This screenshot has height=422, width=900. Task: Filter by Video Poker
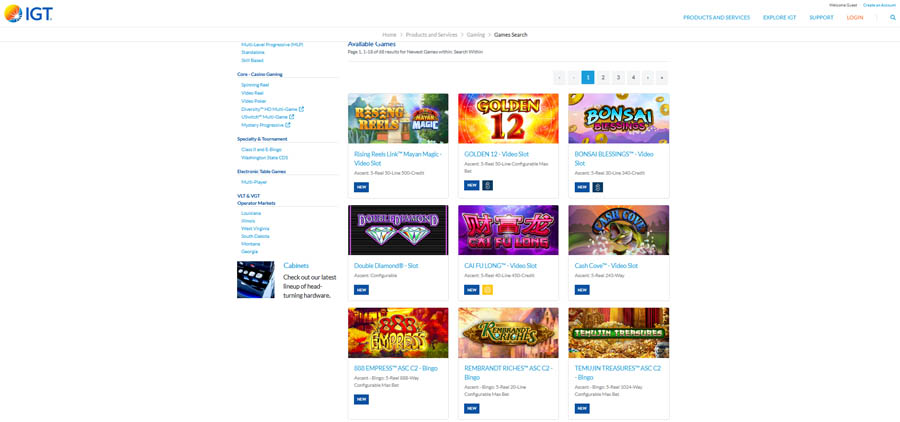pos(254,101)
